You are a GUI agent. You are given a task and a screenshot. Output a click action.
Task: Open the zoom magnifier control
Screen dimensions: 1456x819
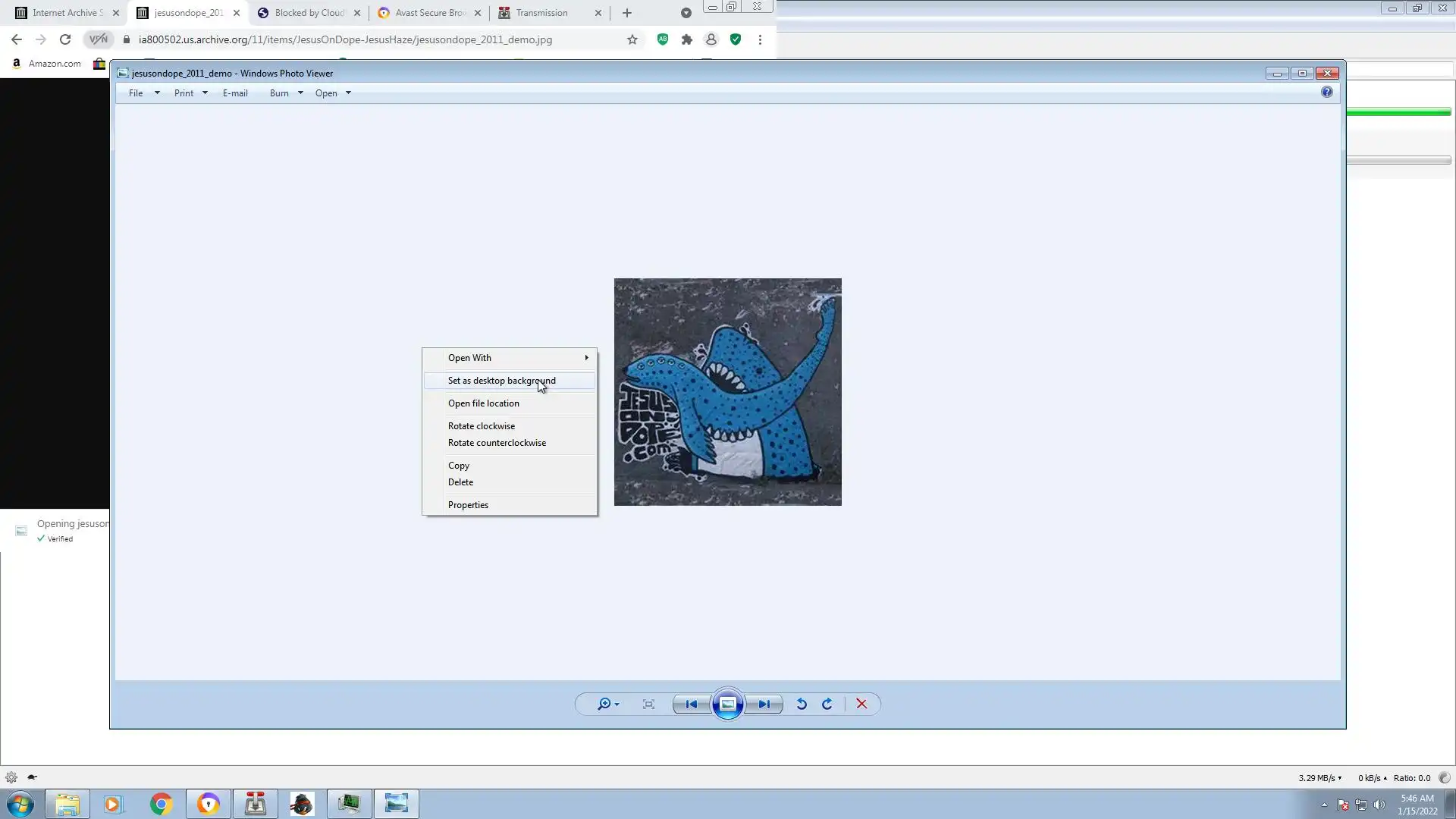click(604, 704)
